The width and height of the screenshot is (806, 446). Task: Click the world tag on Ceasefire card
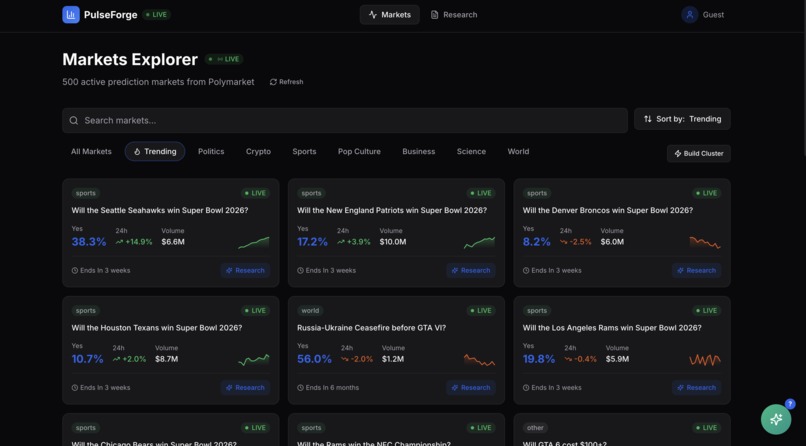click(x=310, y=310)
